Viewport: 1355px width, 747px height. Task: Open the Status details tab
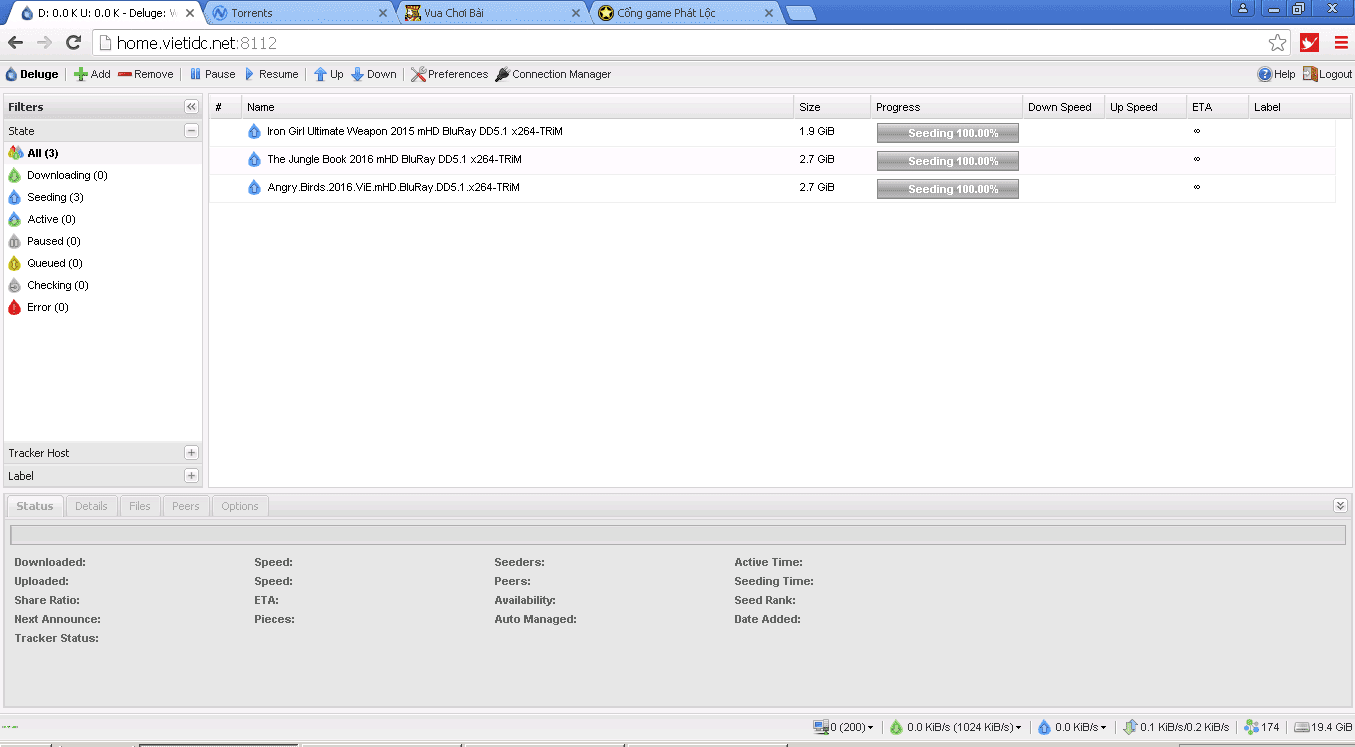[x=35, y=506]
